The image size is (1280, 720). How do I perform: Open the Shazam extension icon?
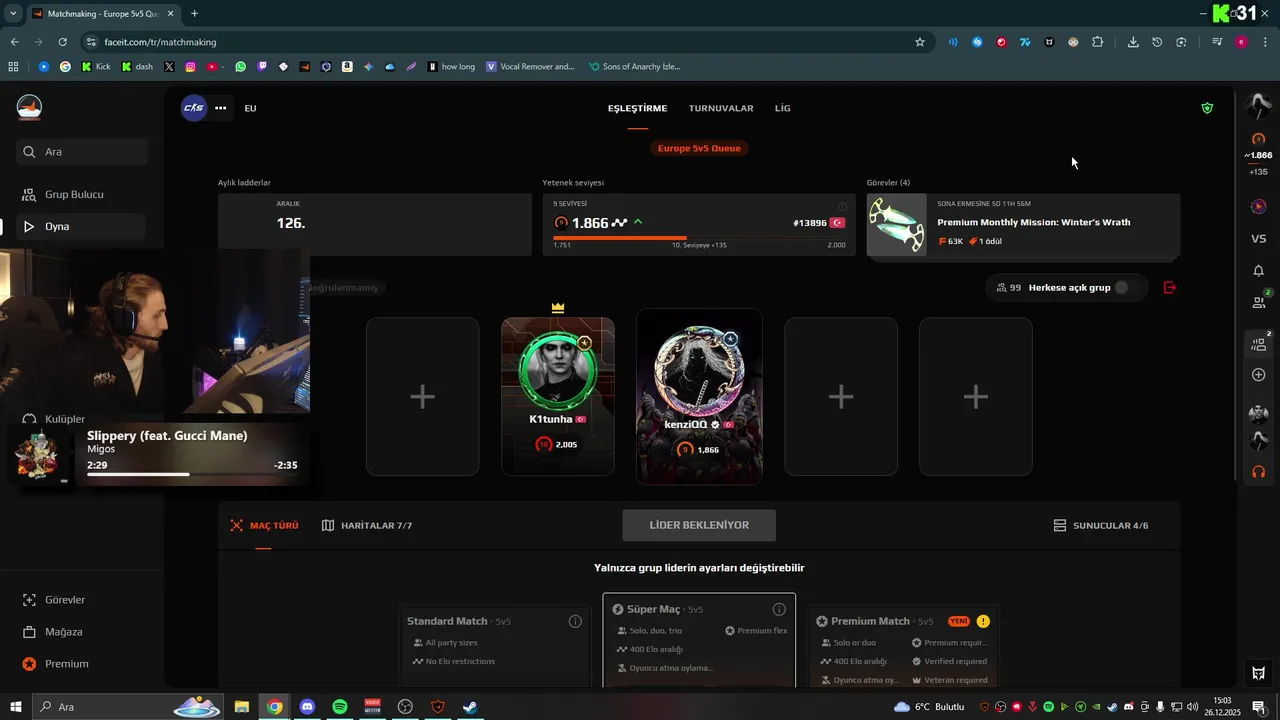[977, 42]
